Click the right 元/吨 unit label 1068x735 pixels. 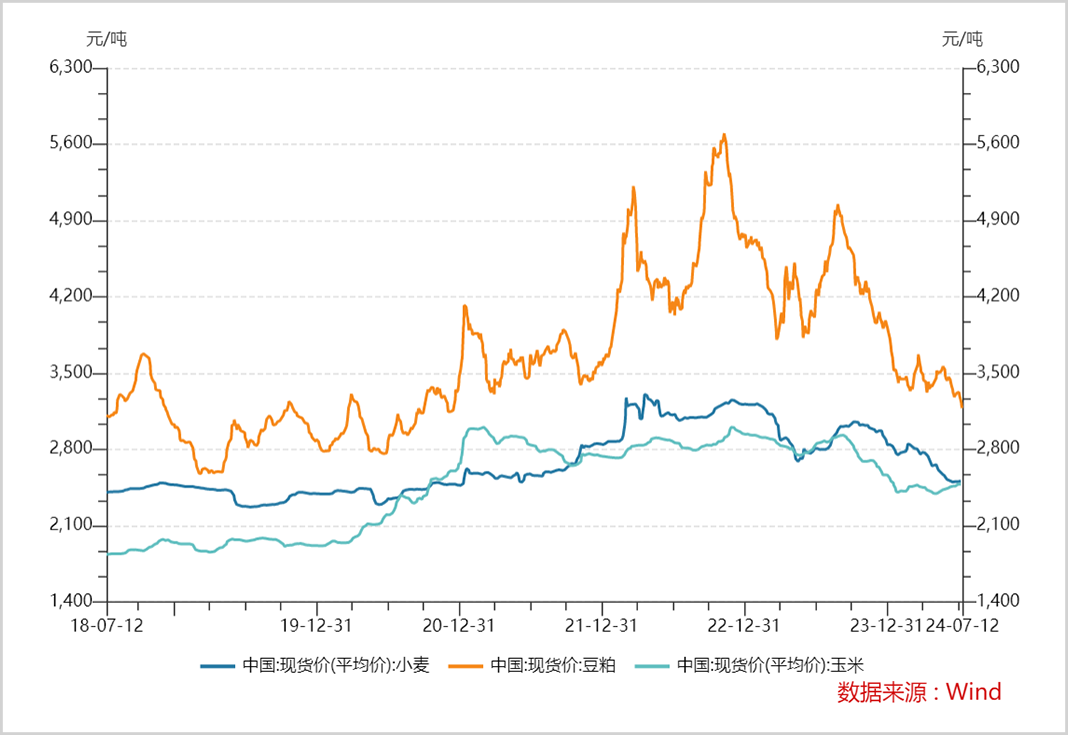(962, 39)
